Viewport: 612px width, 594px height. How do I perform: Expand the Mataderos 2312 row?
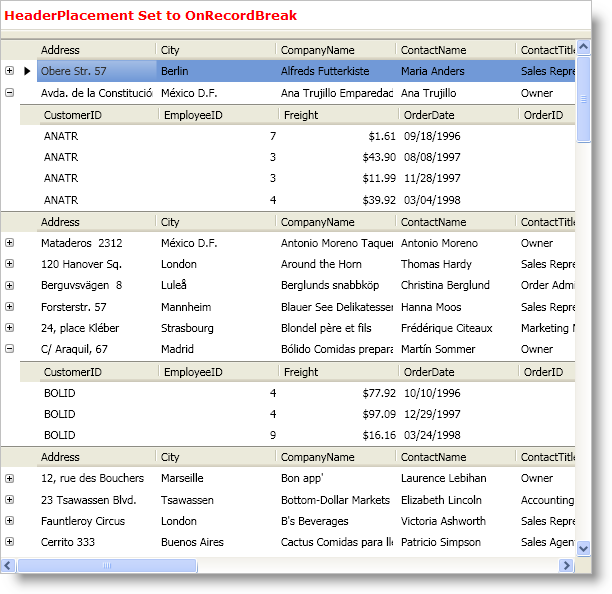click(x=9, y=243)
